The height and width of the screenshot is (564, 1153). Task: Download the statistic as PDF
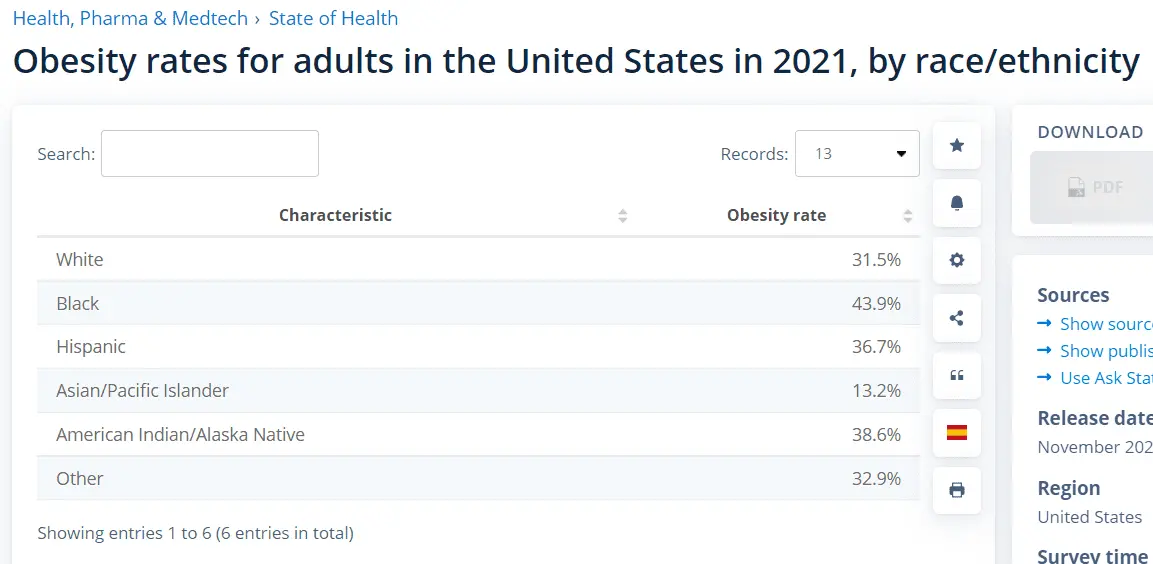[x=1095, y=187]
